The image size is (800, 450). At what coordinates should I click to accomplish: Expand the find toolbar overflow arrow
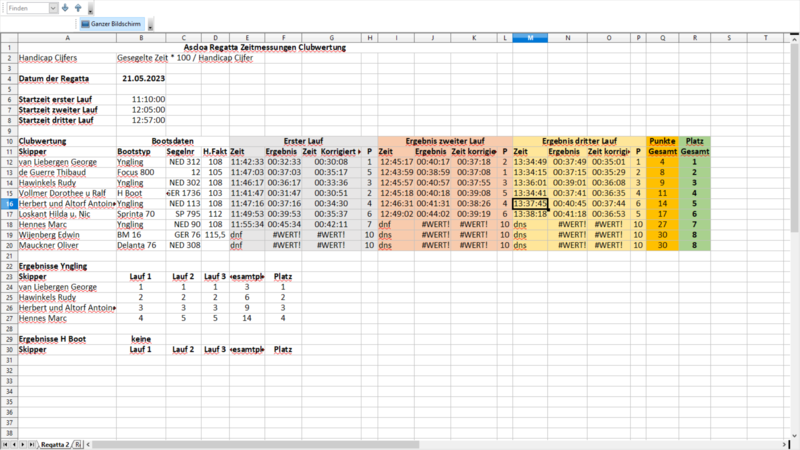tap(90, 9)
